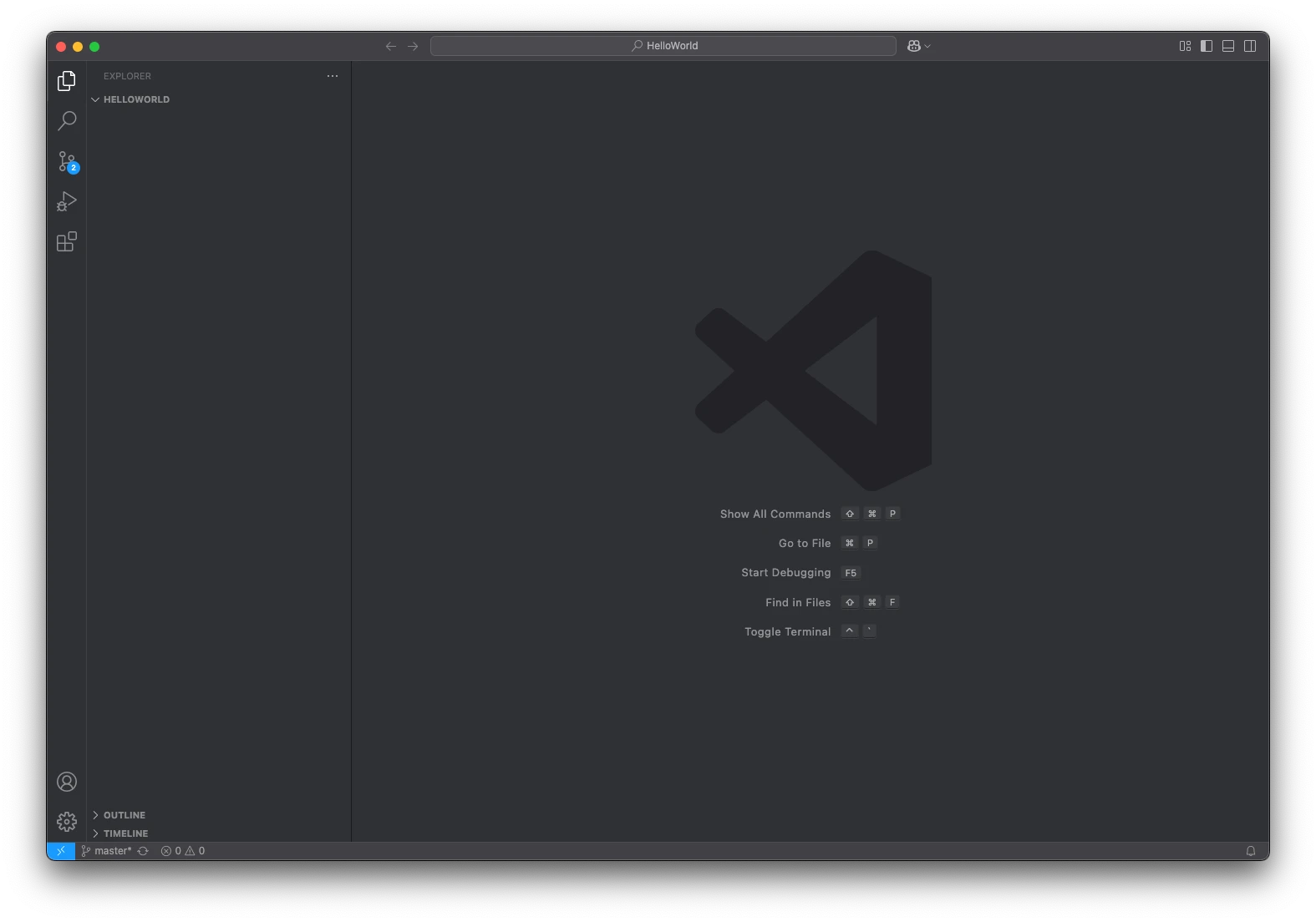
Task: Open the Accounts menu icon
Action: click(67, 782)
